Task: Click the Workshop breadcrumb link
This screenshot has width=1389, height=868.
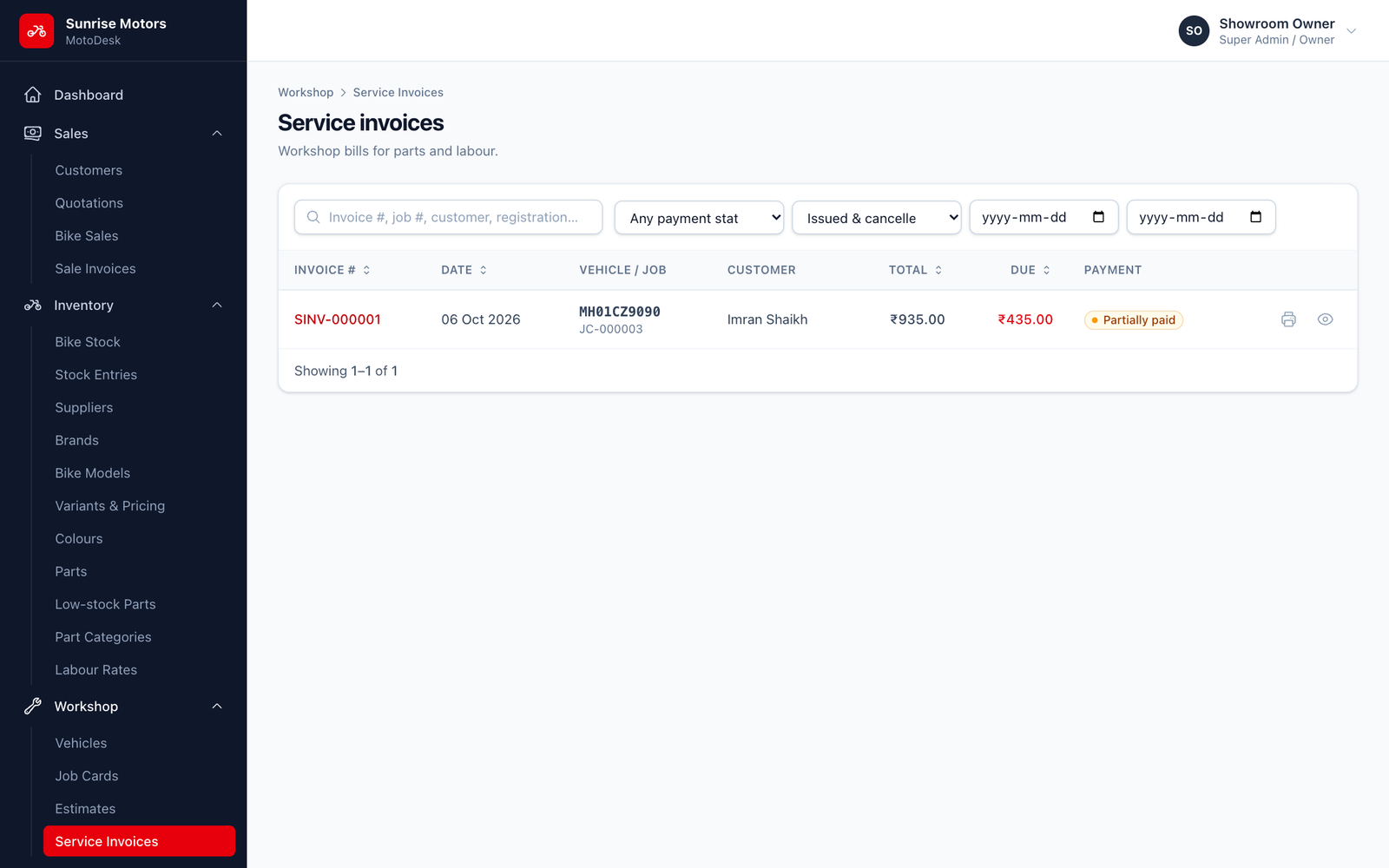Action: tap(306, 92)
